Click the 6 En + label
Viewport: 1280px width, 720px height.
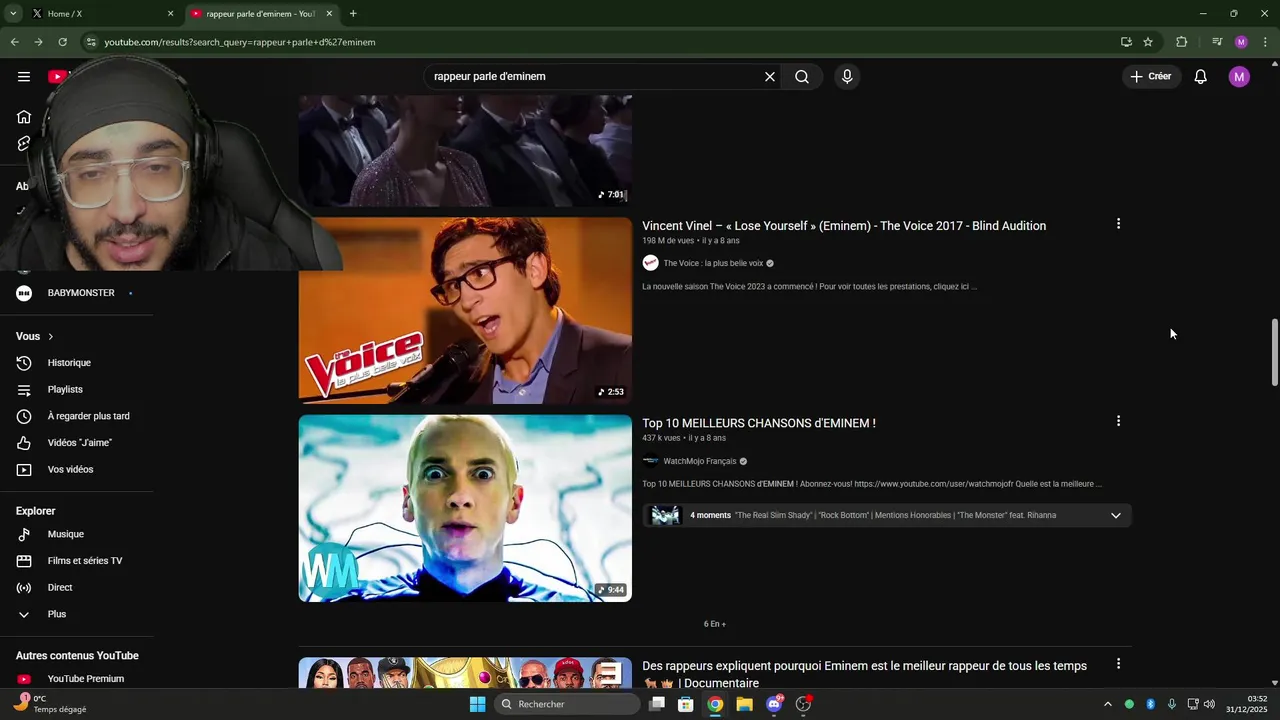[715, 624]
